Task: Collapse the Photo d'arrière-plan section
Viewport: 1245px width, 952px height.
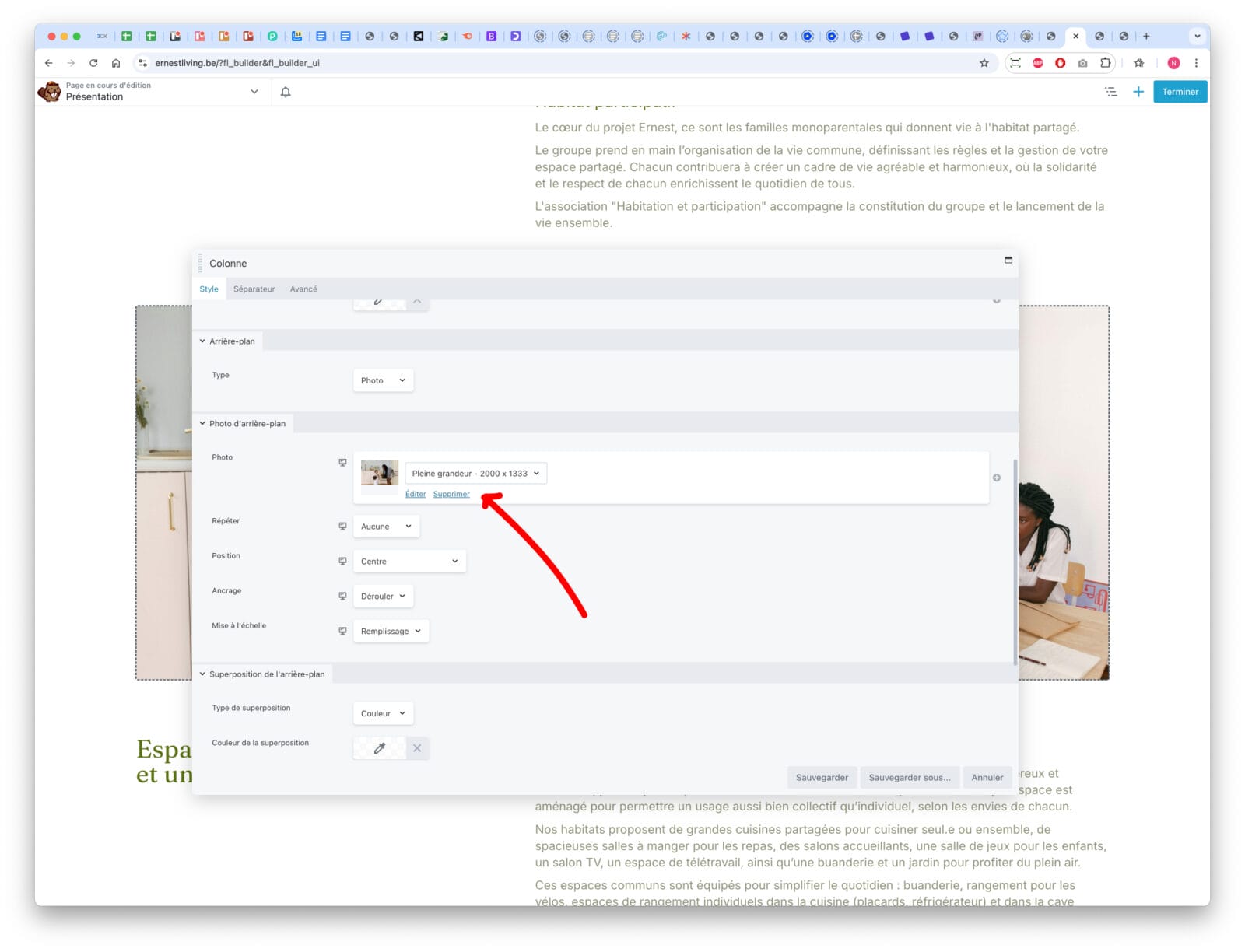Action: point(243,424)
